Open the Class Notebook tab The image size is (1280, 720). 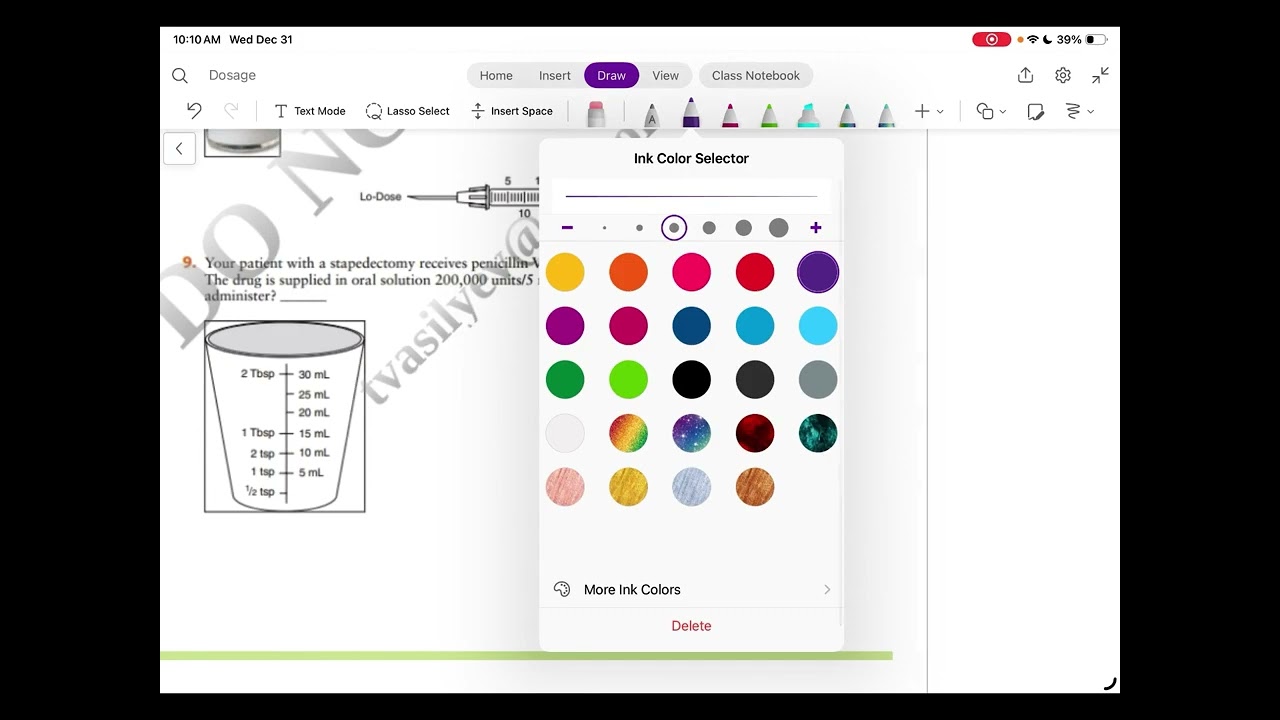(x=756, y=75)
